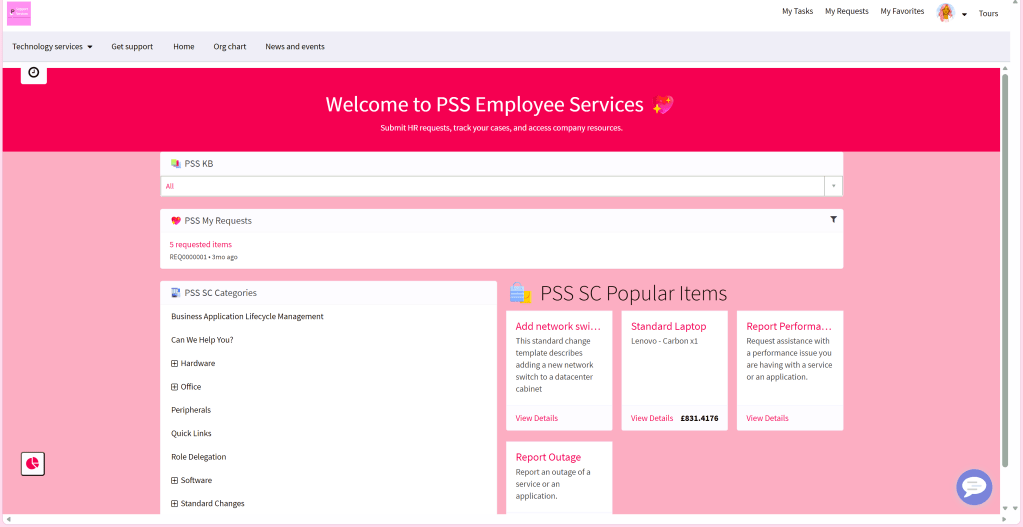Open the 5 requested items link
Screen dimensions: 1023x527
pos(200,244)
